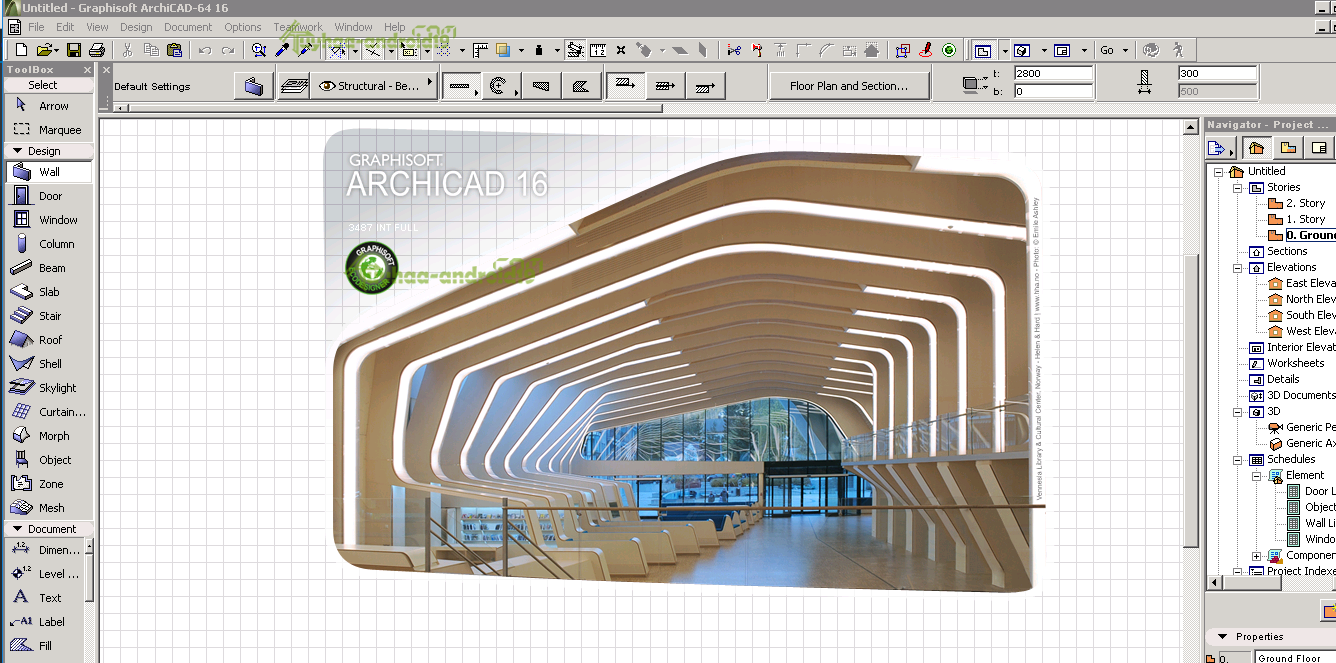The height and width of the screenshot is (663, 1336).
Task: Select the Arrow tool in ToolBox
Action: coord(48,106)
